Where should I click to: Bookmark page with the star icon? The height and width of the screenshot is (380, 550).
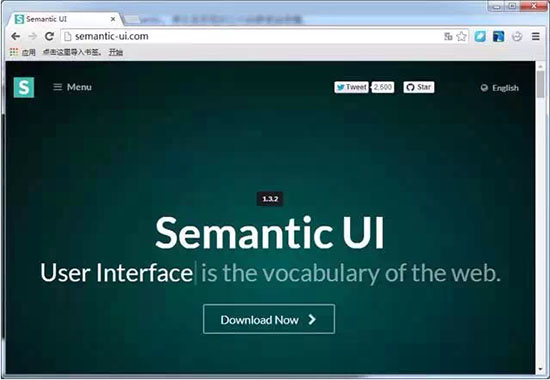click(x=462, y=36)
